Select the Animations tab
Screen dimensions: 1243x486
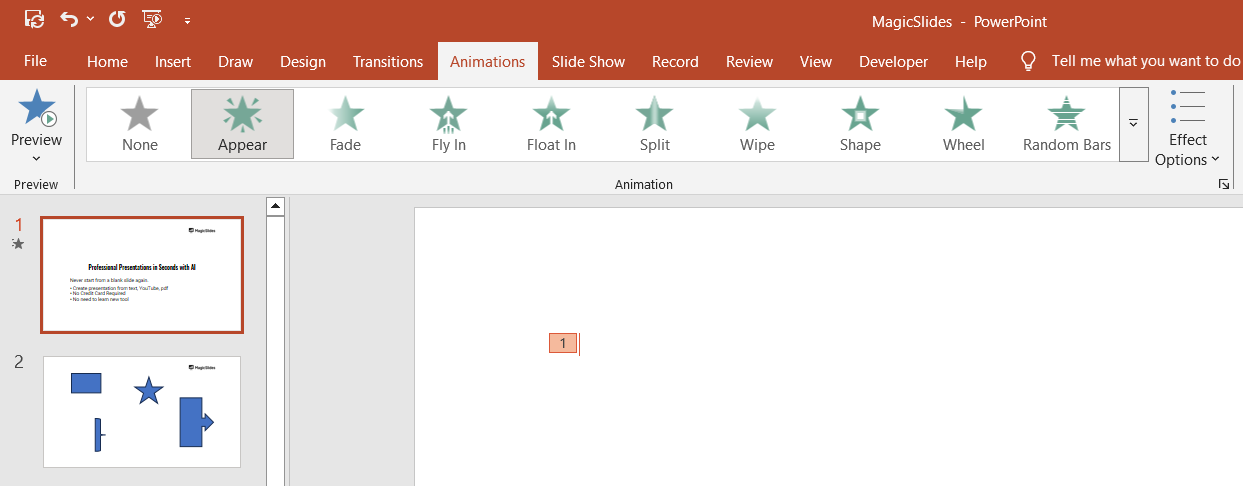[x=488, y=61]
